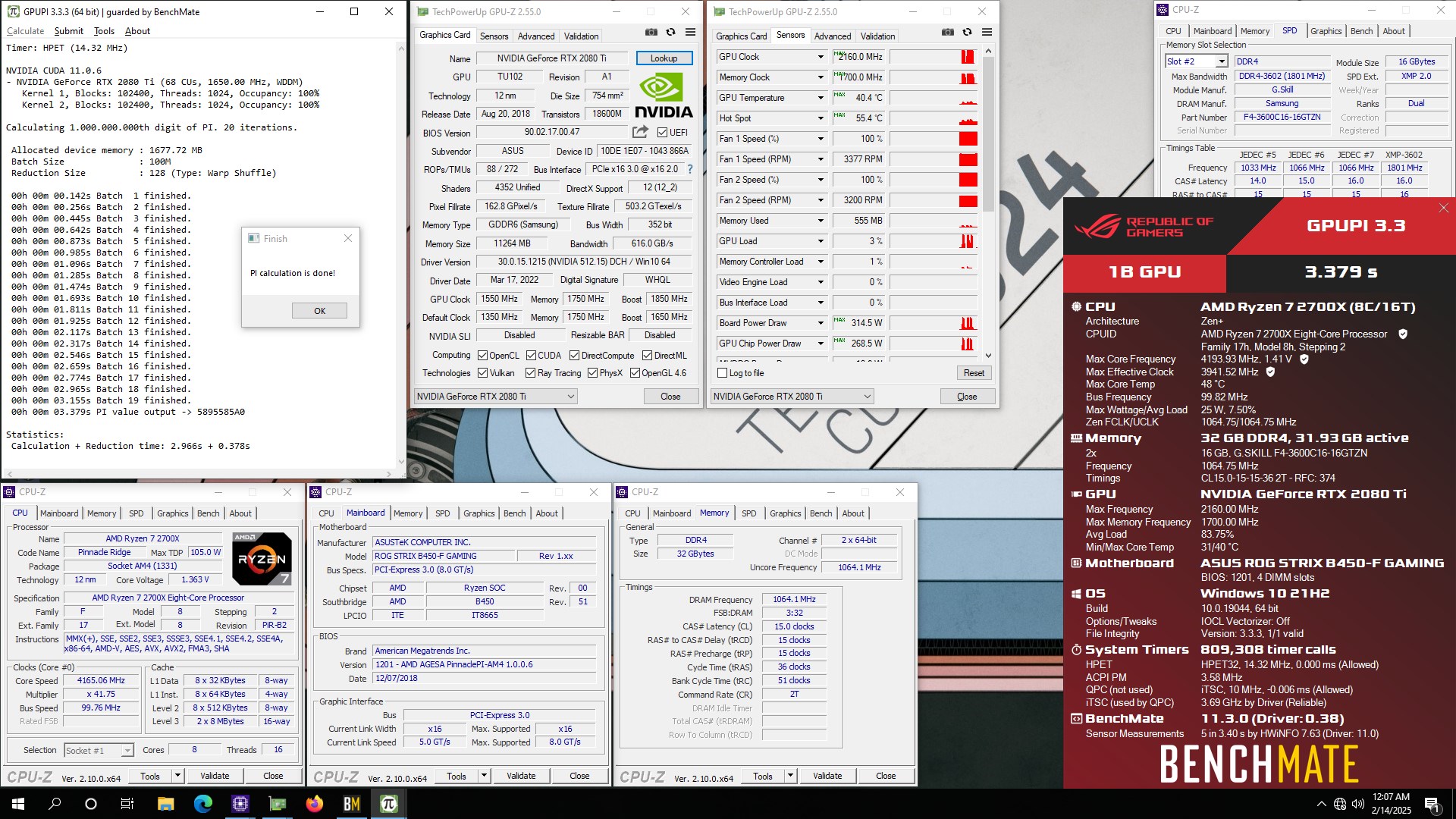
Task: Switch to BenchMate BM taskbar icon
Action: 352,804
